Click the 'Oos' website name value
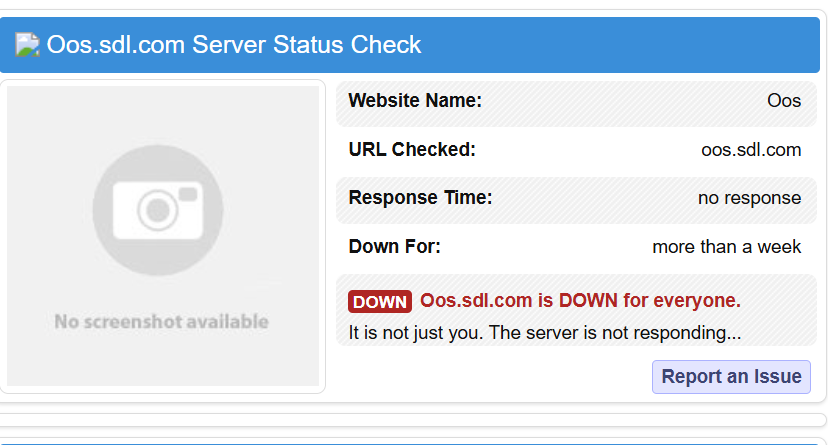Image resolution: width=828 pixels, height=445 pixels. 784,101
